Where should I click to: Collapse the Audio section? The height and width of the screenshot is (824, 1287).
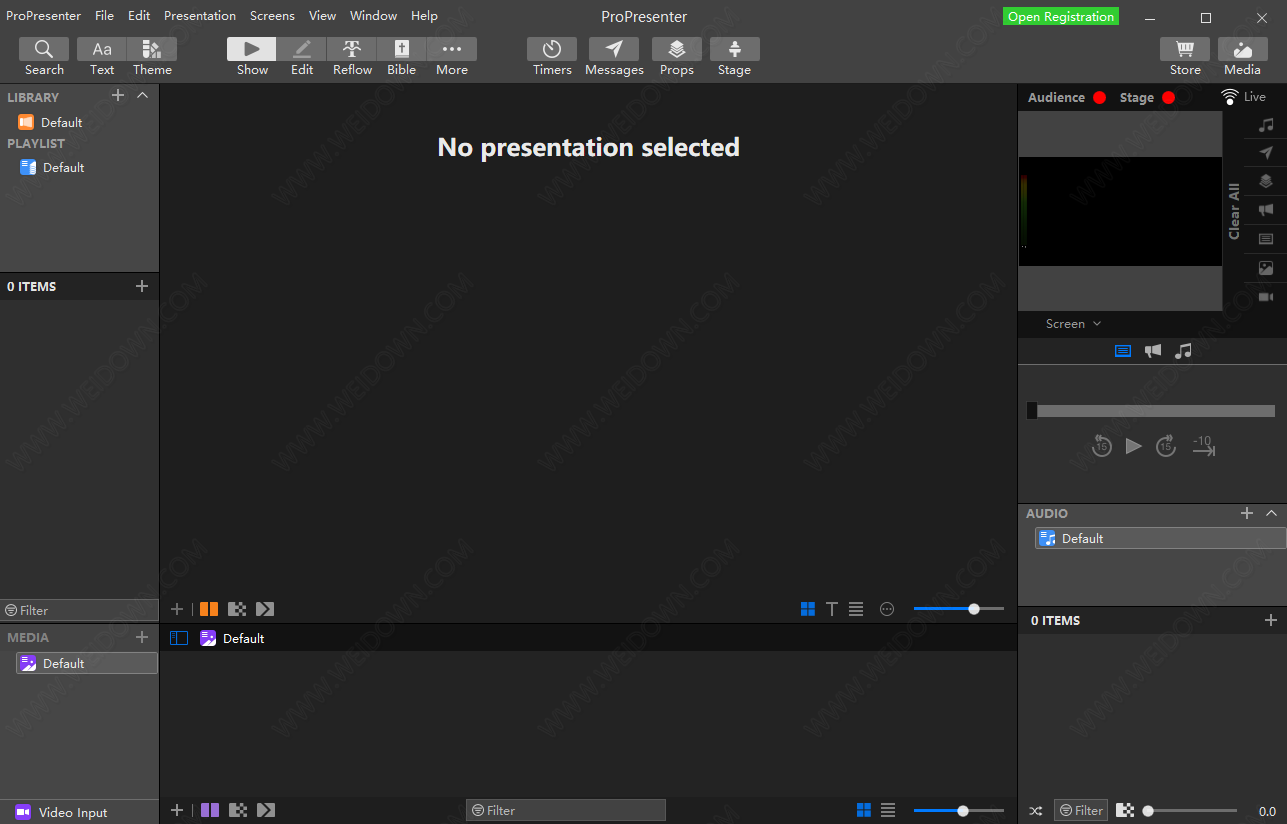point(1271,513)
